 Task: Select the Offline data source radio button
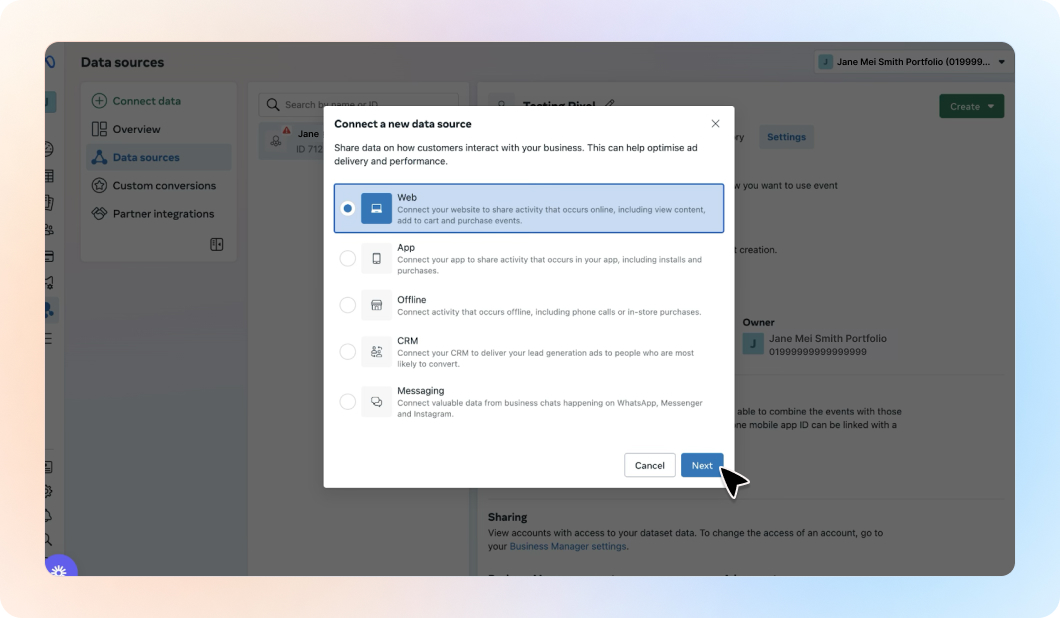pos(347,305)
